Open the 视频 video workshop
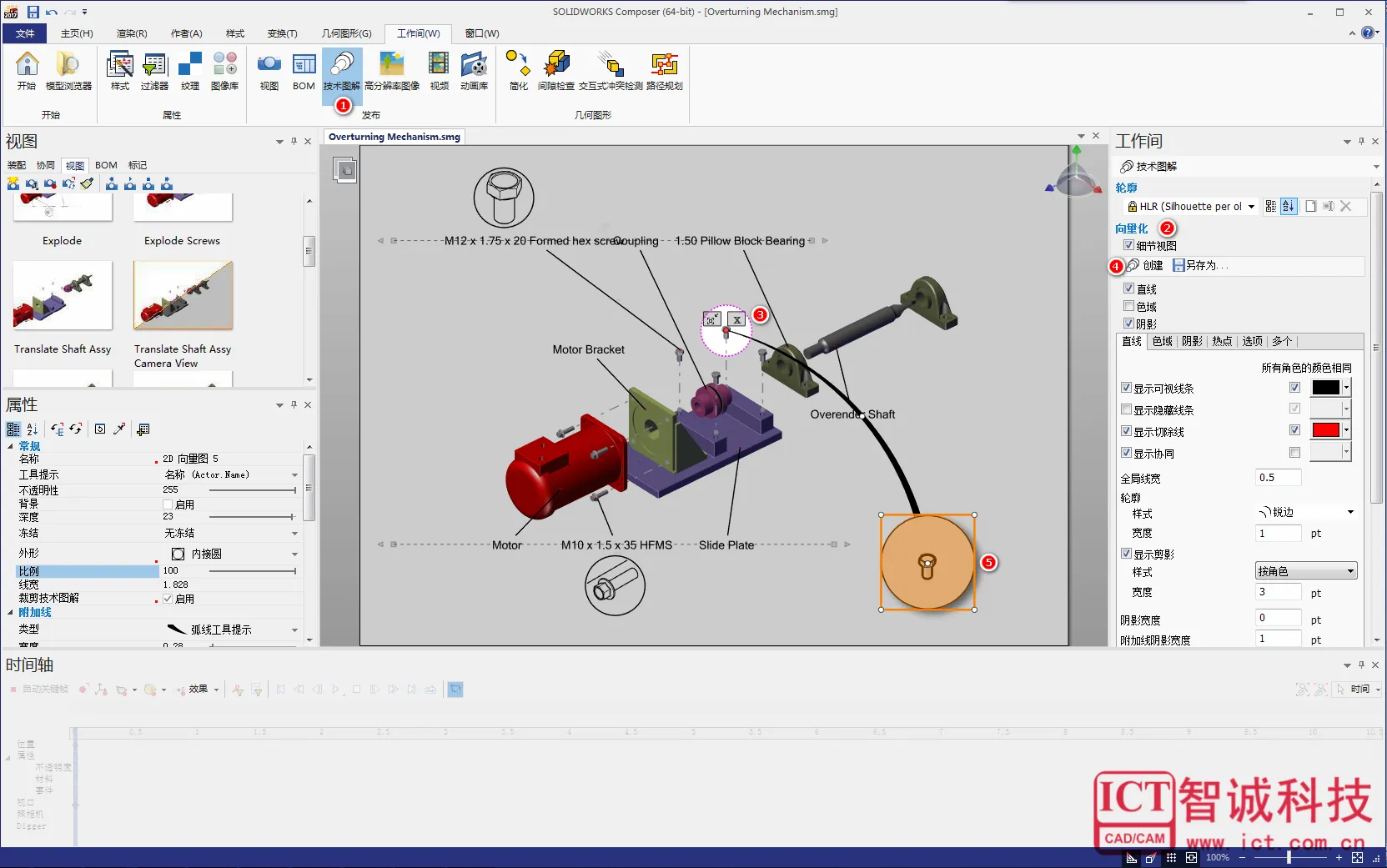The image size is (1387, 868). pos(439,70)
